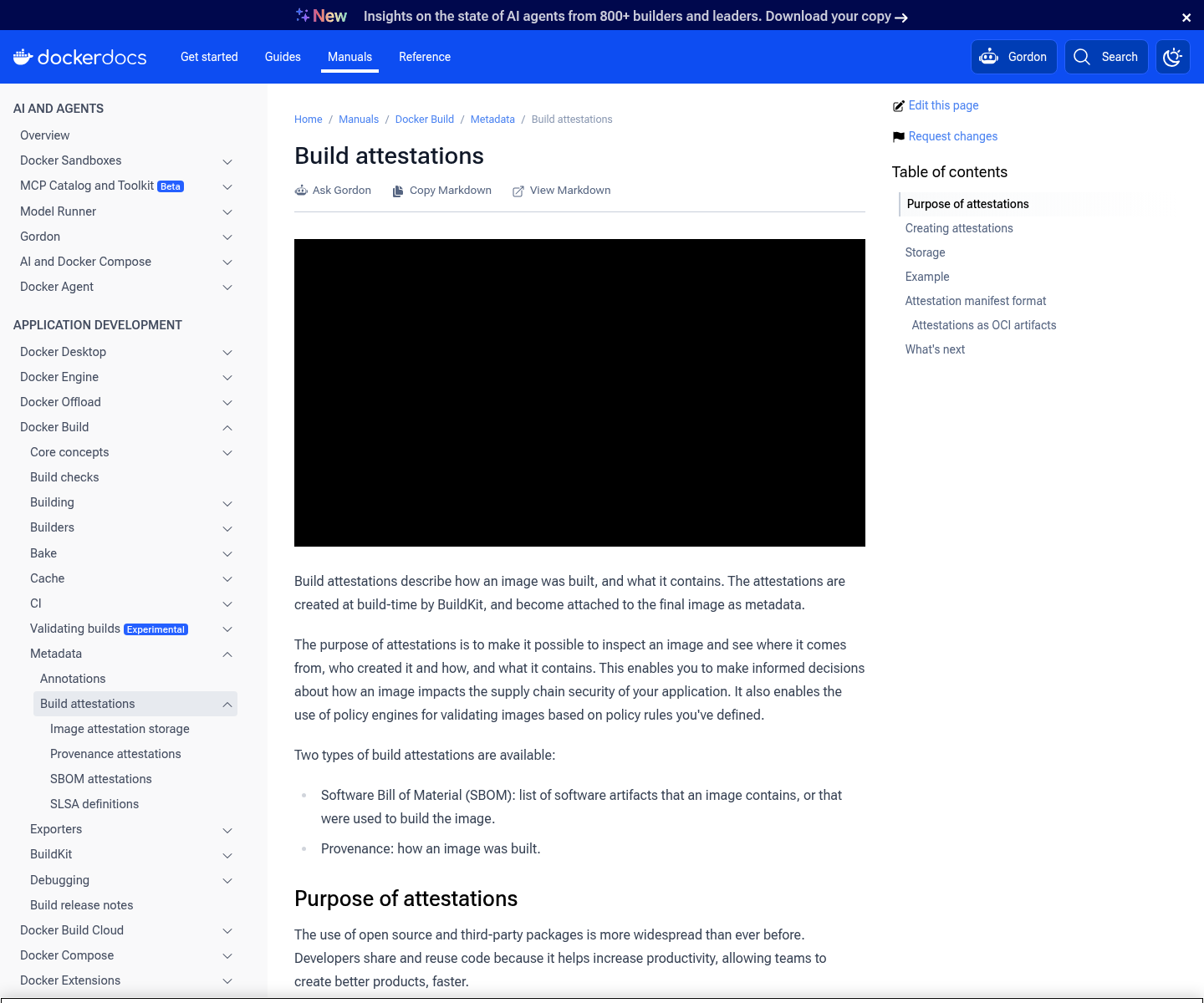Expand the Docker Desktop section
This screenshot has height=1003, width=1204.
click(227, 353)
